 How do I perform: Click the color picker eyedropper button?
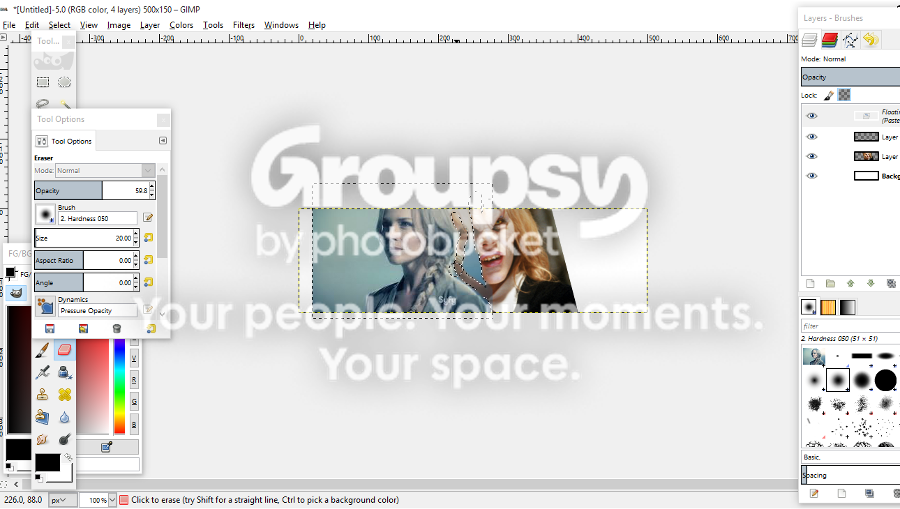106,447
